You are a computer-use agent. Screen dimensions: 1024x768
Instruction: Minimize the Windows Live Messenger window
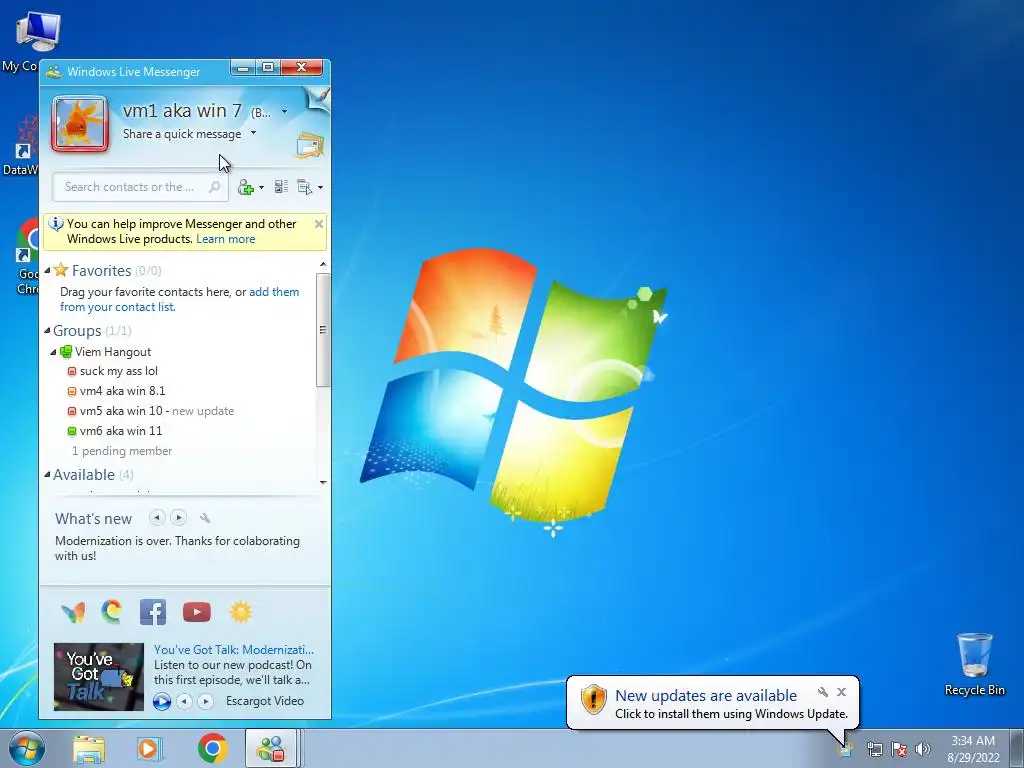[x=243, y=67]
